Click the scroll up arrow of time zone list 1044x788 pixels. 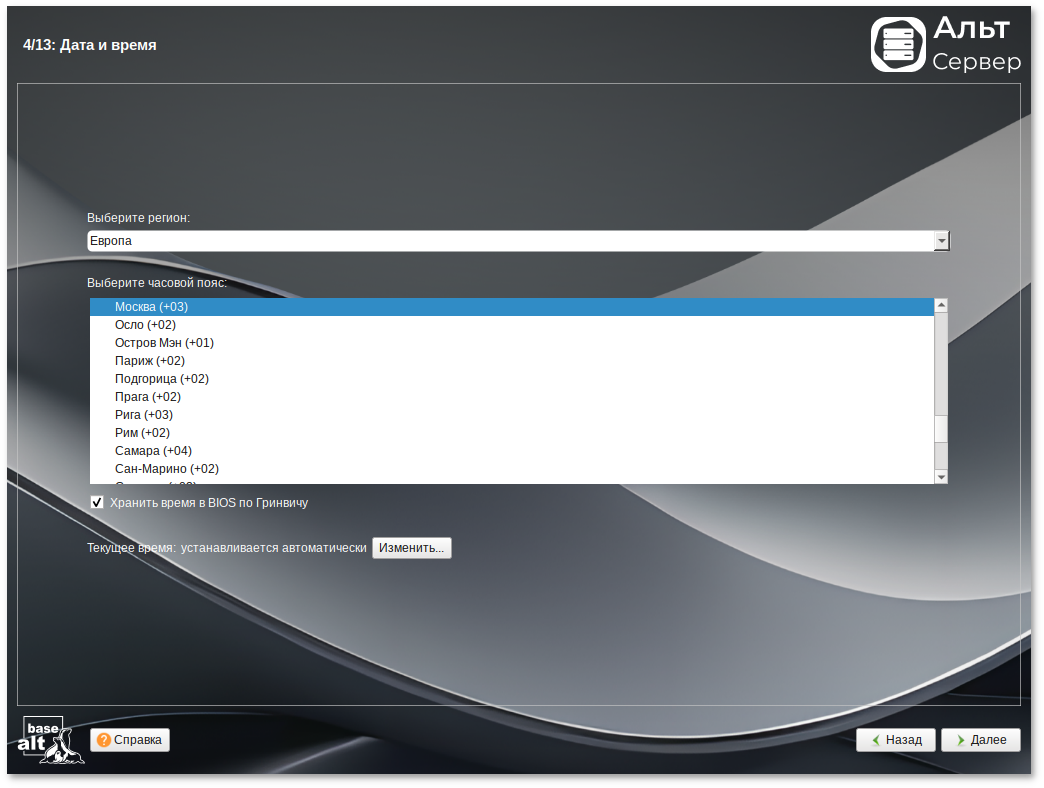(941, 305)
